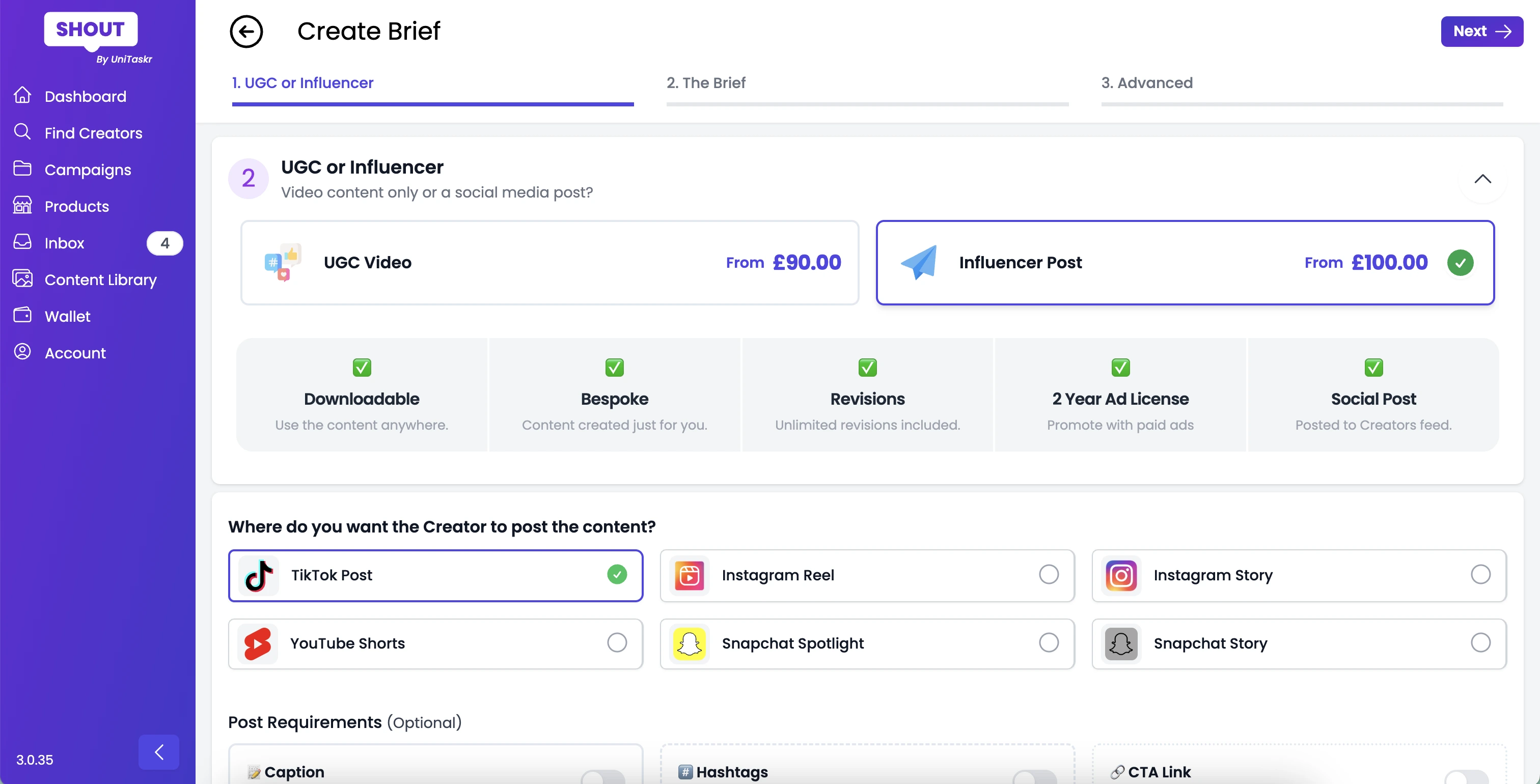Switch to the 2. The Brief tab
The height and width of the screenshot is (784, 1540).
pos(706,83)
